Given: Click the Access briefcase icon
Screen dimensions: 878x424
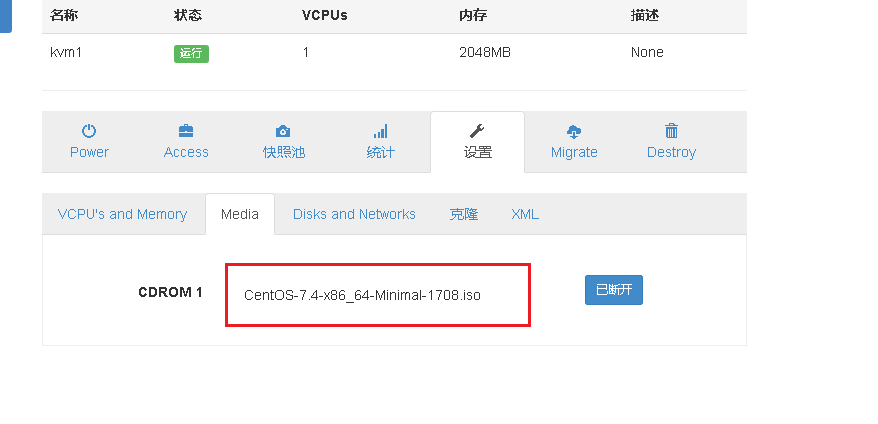Looking at the screenshot, I should (x=186, y=131).
